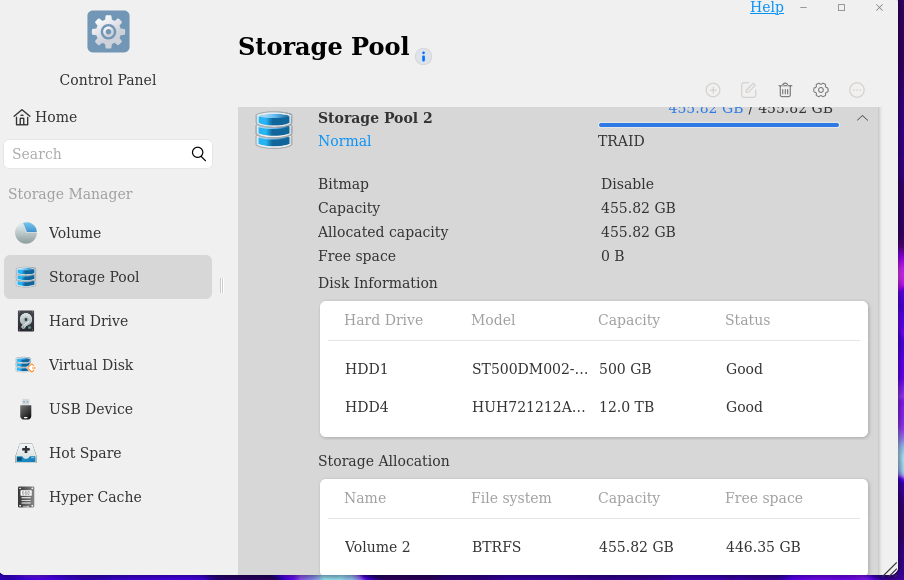
Task: Click in the Search input field
Action: (x=98, y=154)
